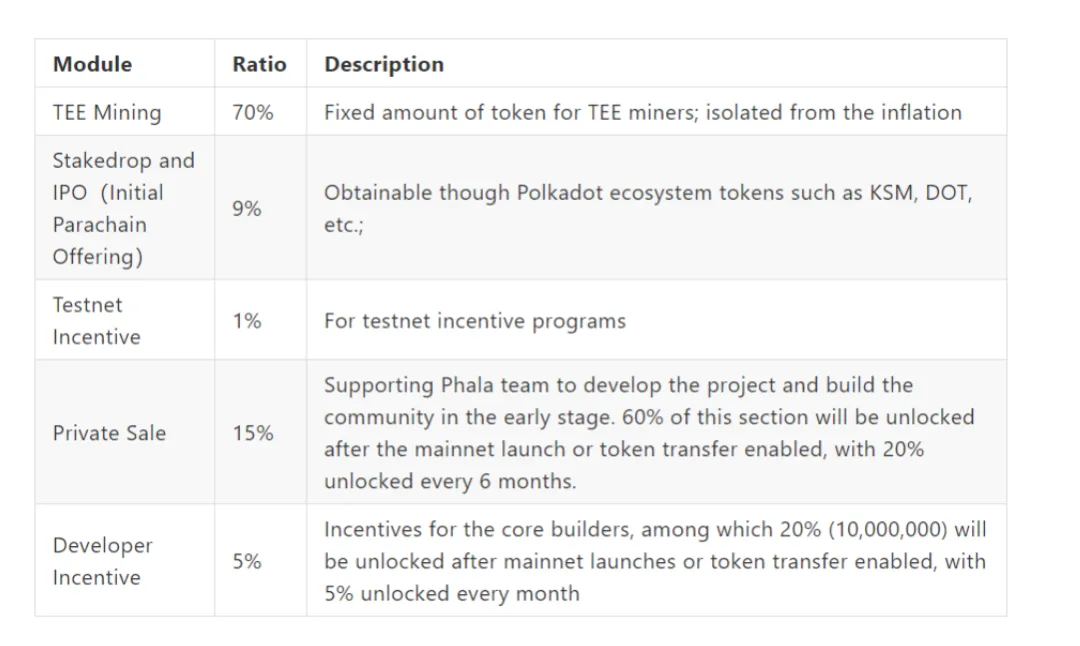
Task: Select the Developer Incentive module cell
Action: (125, 561)
